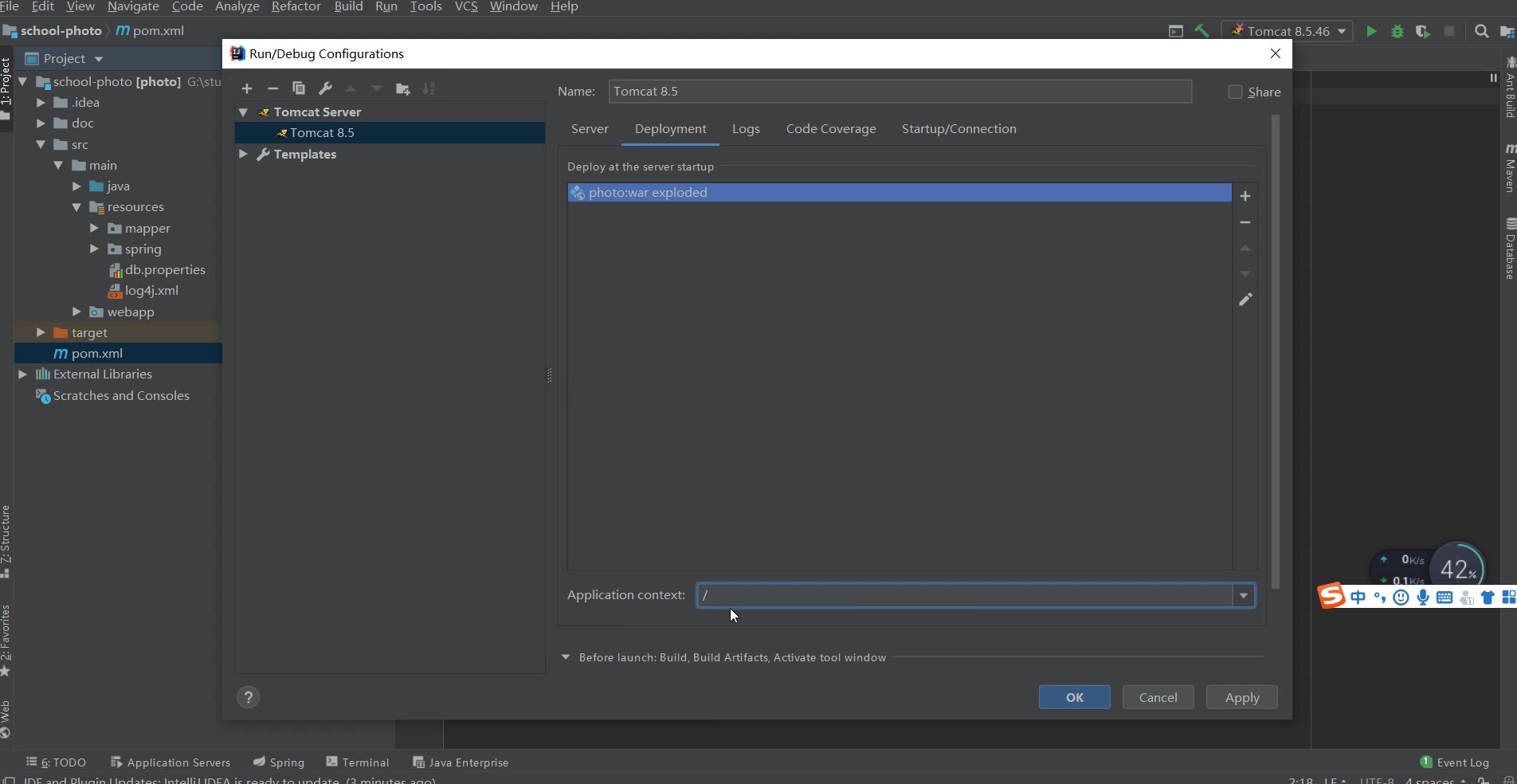Confirm the dialog with OK
This screenshot has width=1517, height=784.
(x=1075, y=697)
